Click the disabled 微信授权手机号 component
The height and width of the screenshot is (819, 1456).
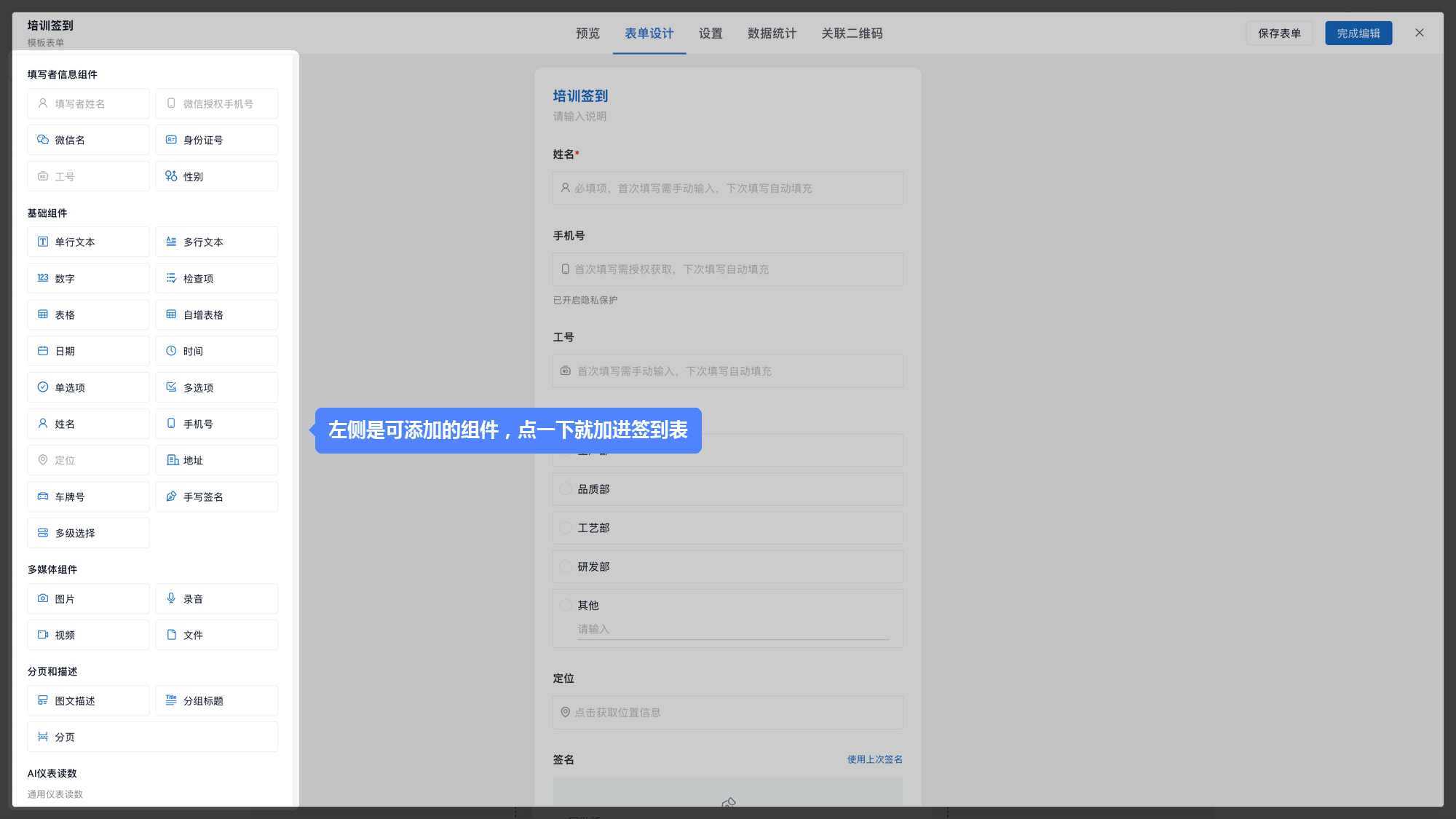(216, 103)
